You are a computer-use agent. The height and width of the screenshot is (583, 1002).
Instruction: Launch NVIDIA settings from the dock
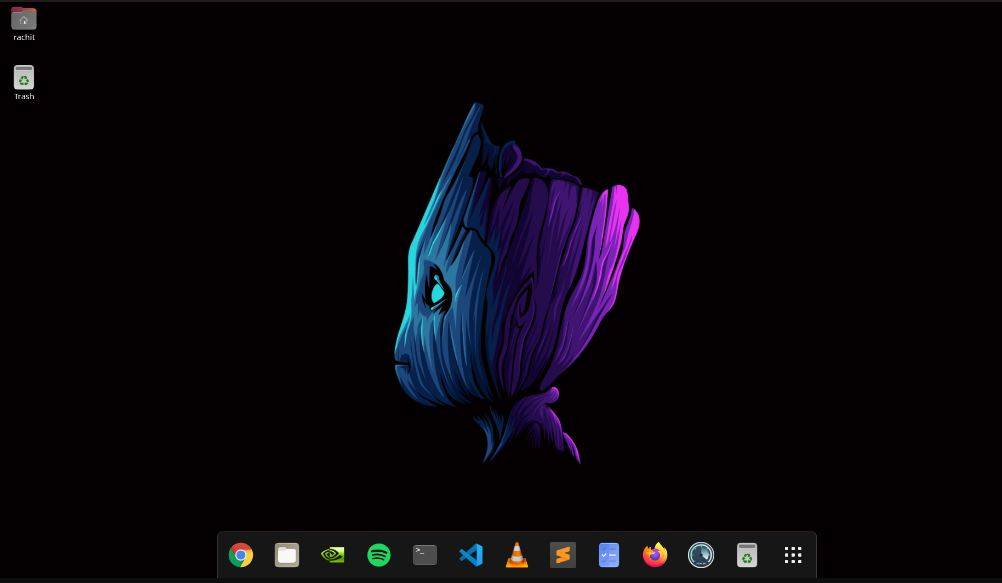[x=333, y=555]
